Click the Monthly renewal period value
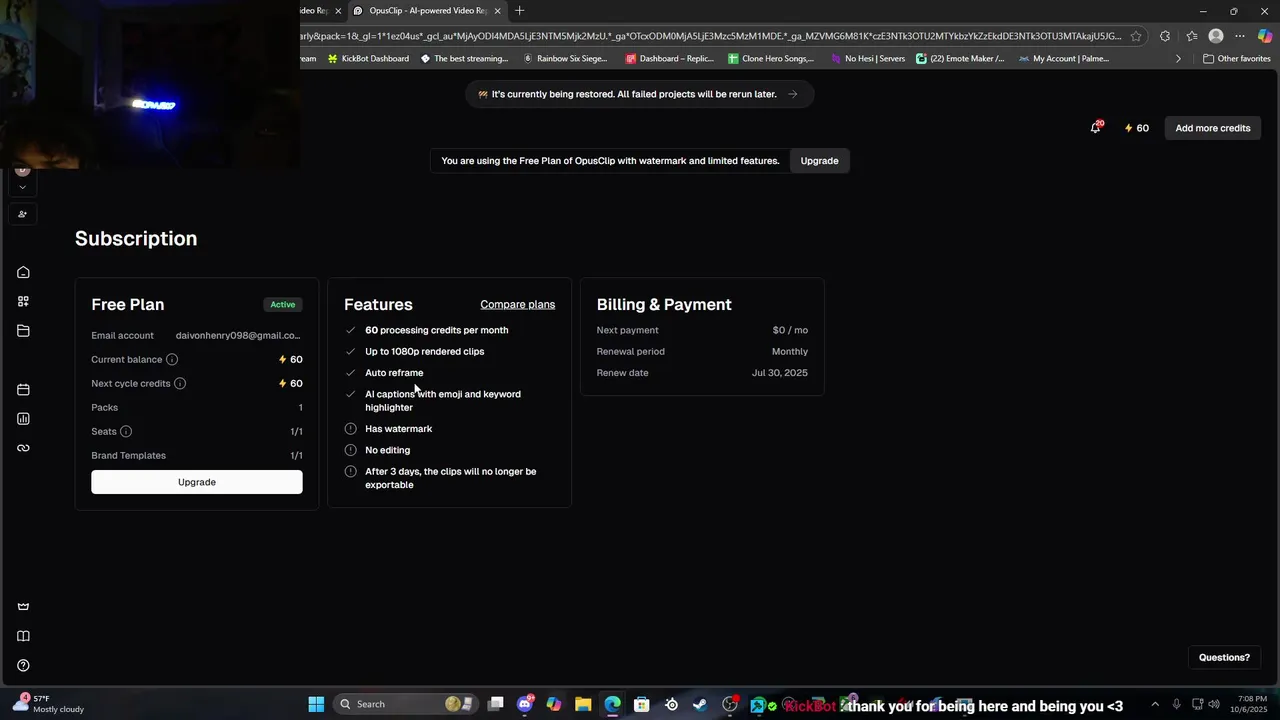1280x720 pixels. [x=790, y=351]
